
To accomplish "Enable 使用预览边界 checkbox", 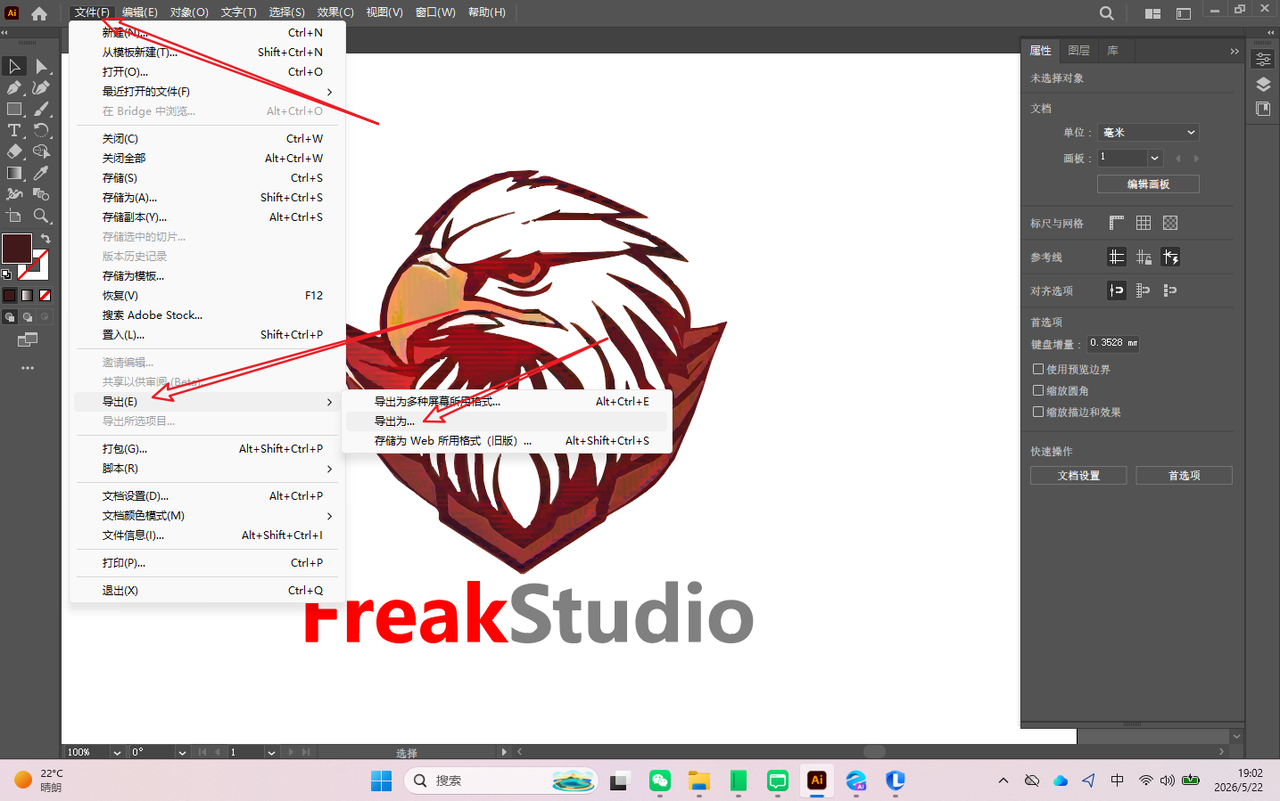I will point(1038,369).
